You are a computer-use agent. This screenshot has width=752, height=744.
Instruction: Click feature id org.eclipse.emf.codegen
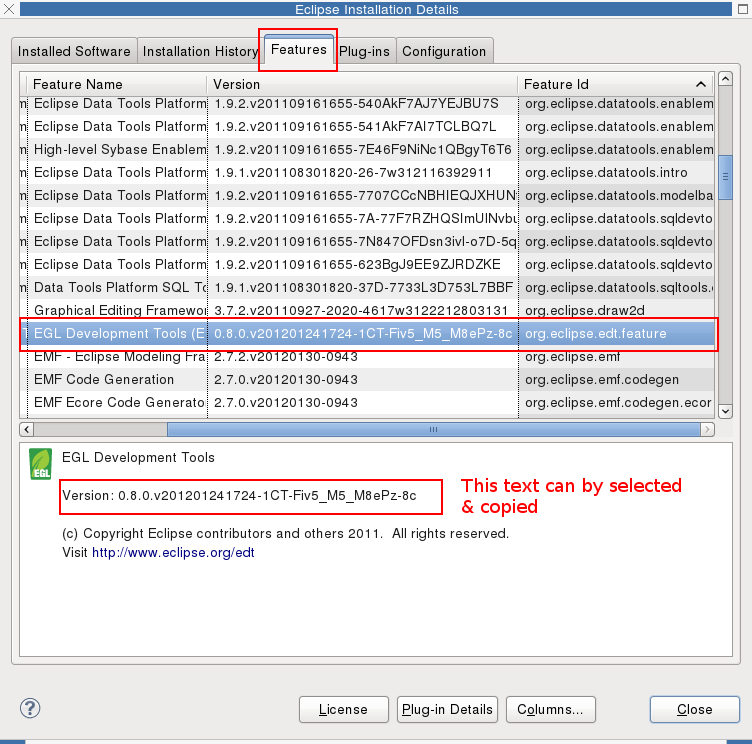coord(602,380)
